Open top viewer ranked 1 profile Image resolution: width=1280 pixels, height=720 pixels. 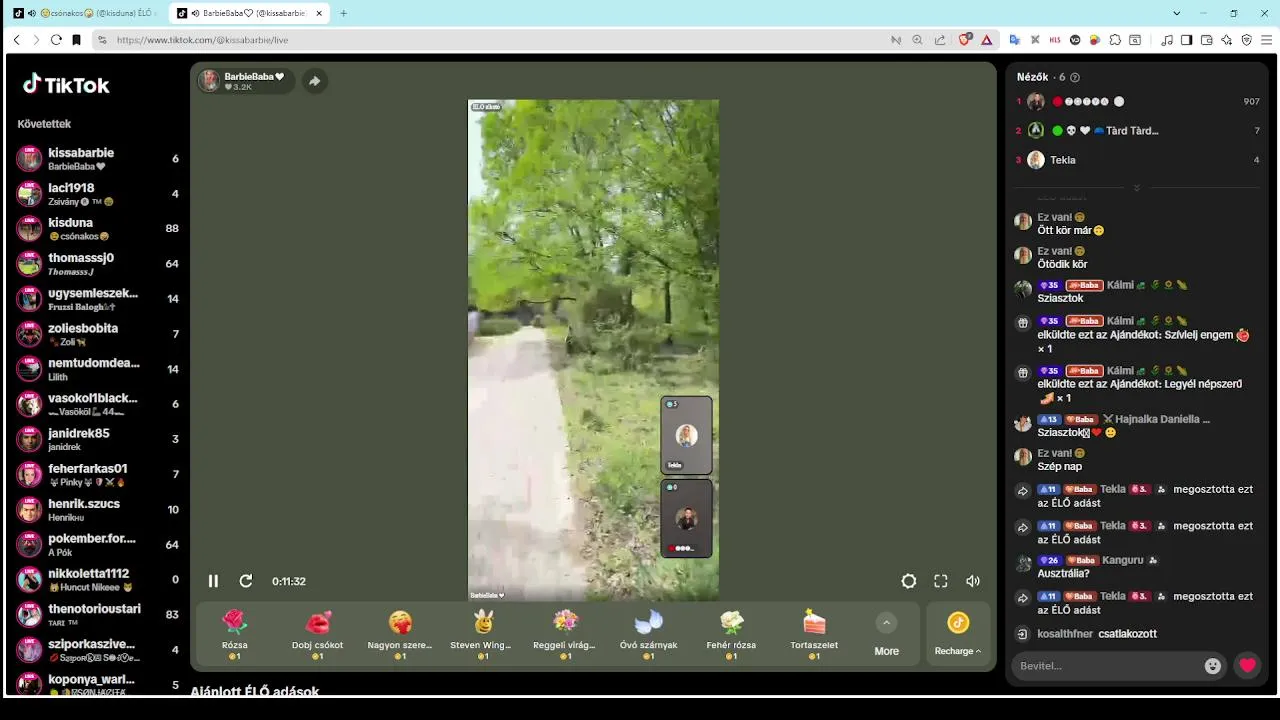click(1137, 102)
